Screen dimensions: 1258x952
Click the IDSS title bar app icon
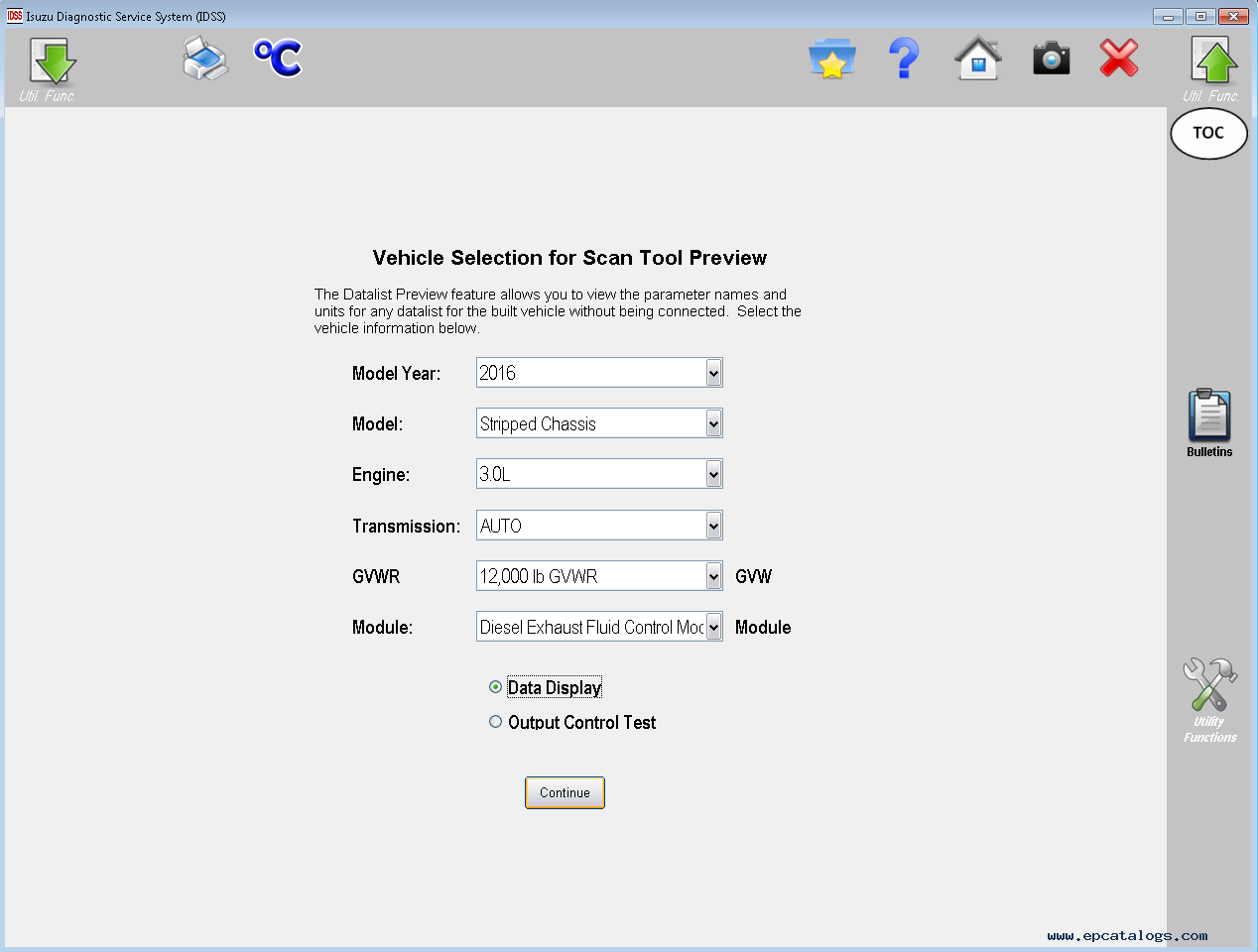tap(14, 16)
